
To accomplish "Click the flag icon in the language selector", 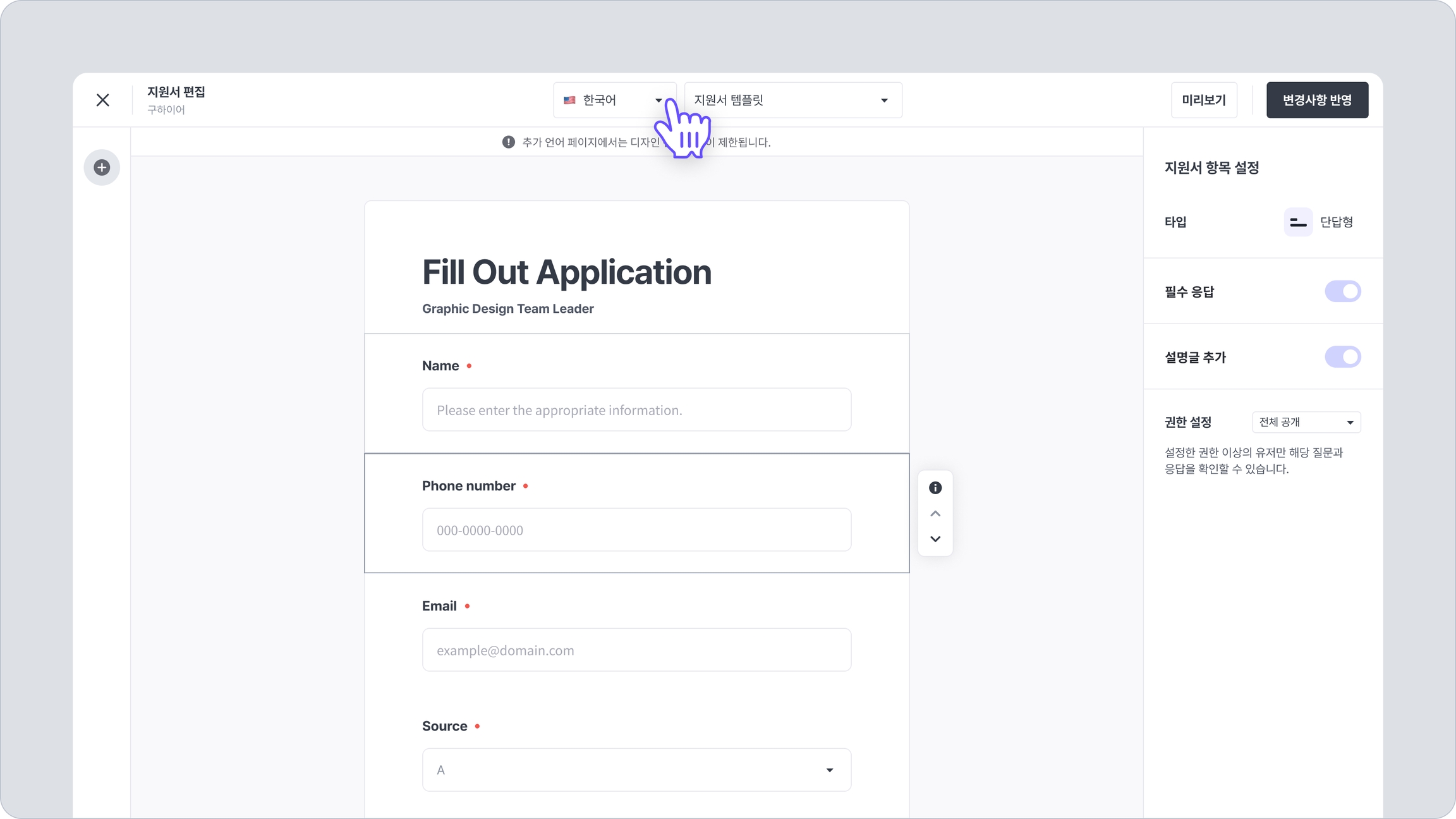I will coord(569,100).
